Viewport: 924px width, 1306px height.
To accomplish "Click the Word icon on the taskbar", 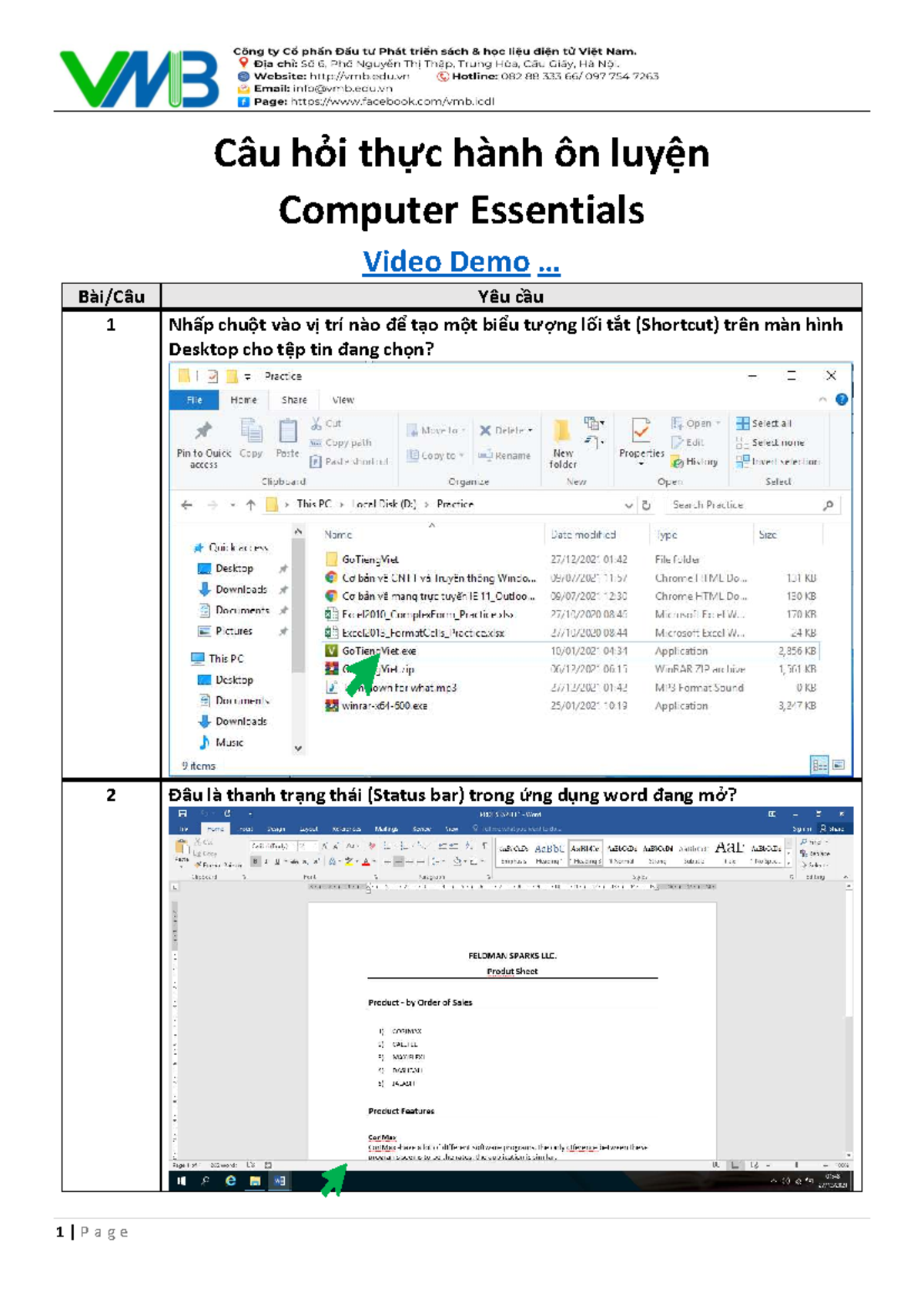I will click(x=280, y=1181).
